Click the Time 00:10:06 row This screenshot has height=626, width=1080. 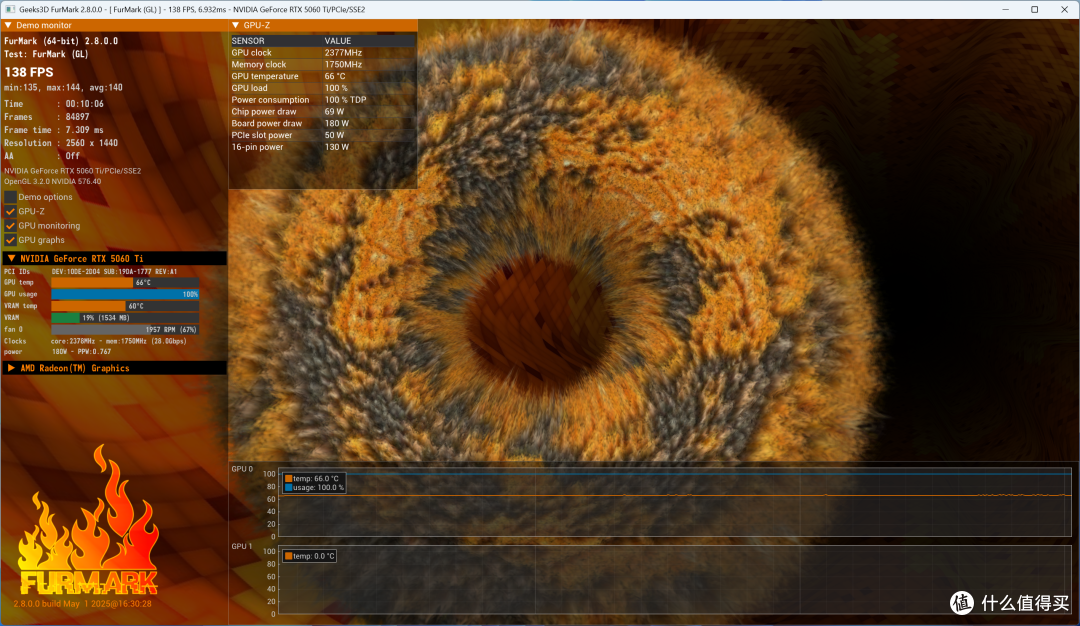coord(54,104)
